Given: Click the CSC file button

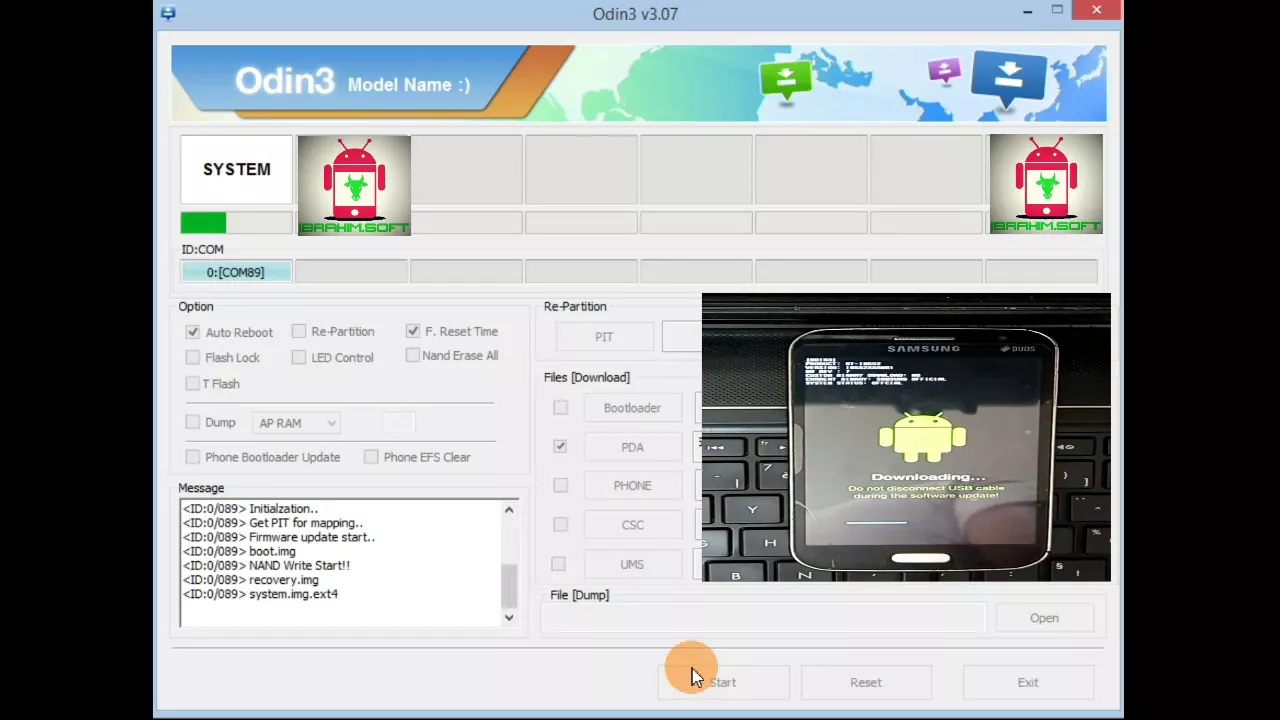Looking at the screenshot, I should [x=632, y=525].
